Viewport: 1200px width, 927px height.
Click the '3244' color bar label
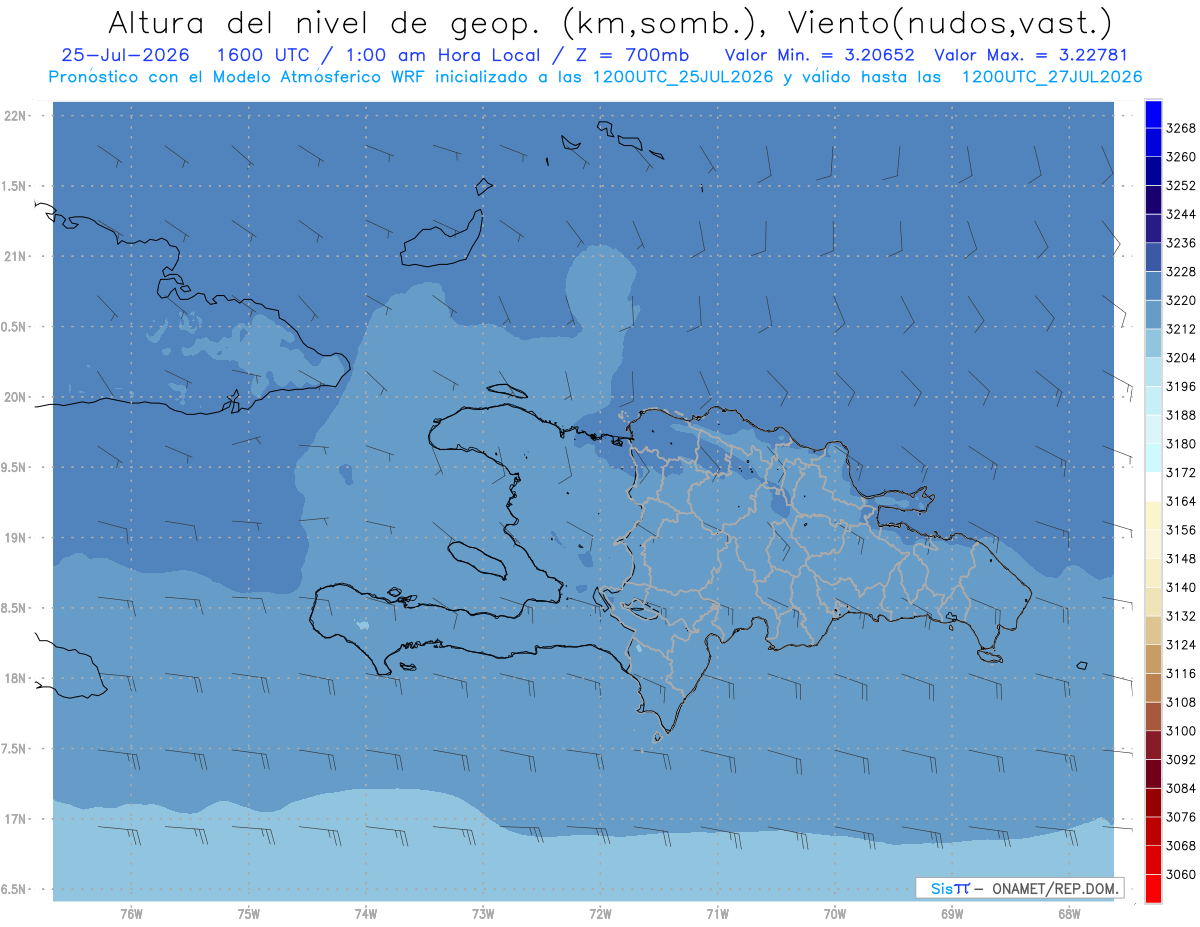point(1181,214)
